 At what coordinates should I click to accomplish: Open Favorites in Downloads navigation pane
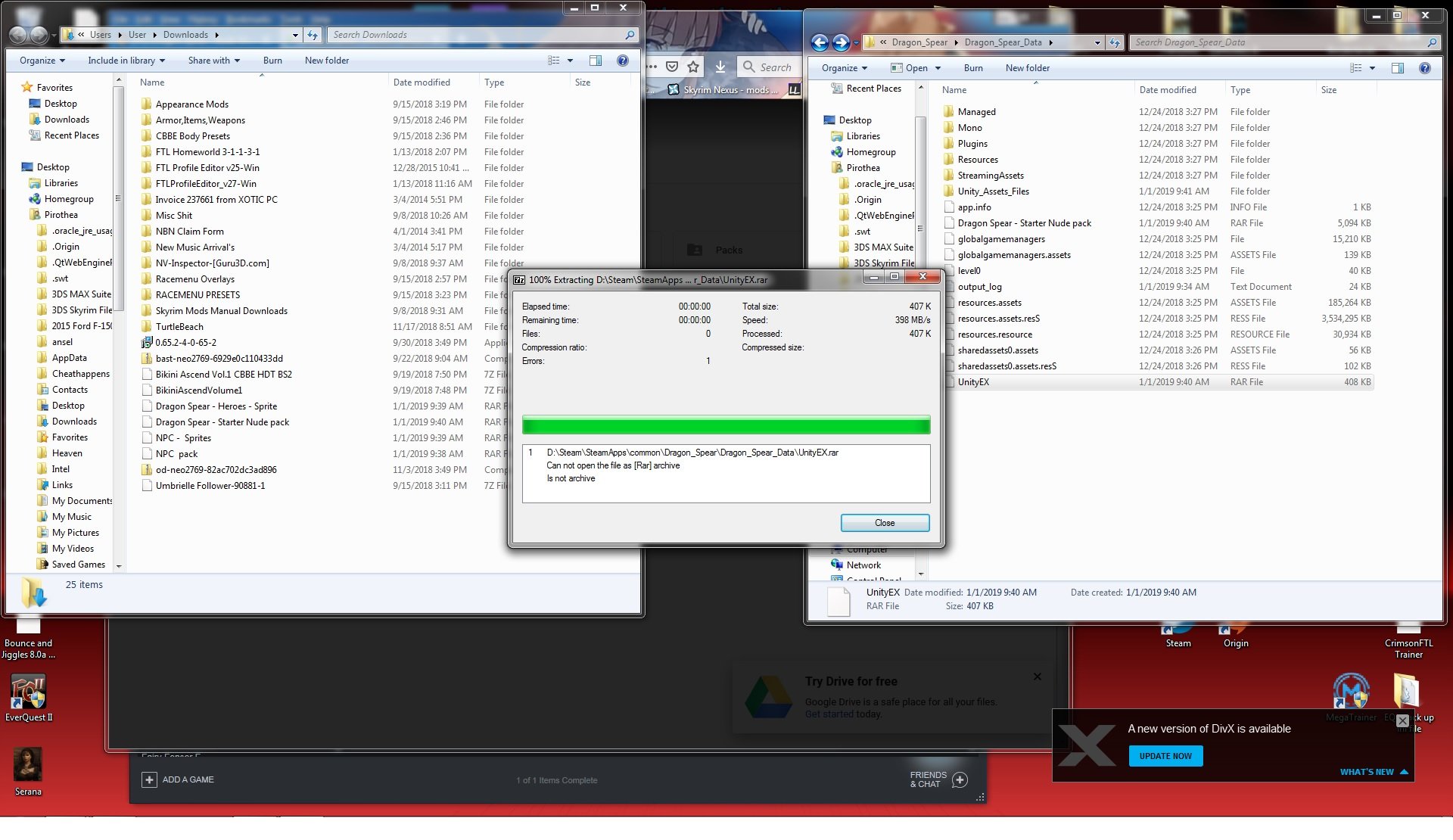[x=54, y=88]
